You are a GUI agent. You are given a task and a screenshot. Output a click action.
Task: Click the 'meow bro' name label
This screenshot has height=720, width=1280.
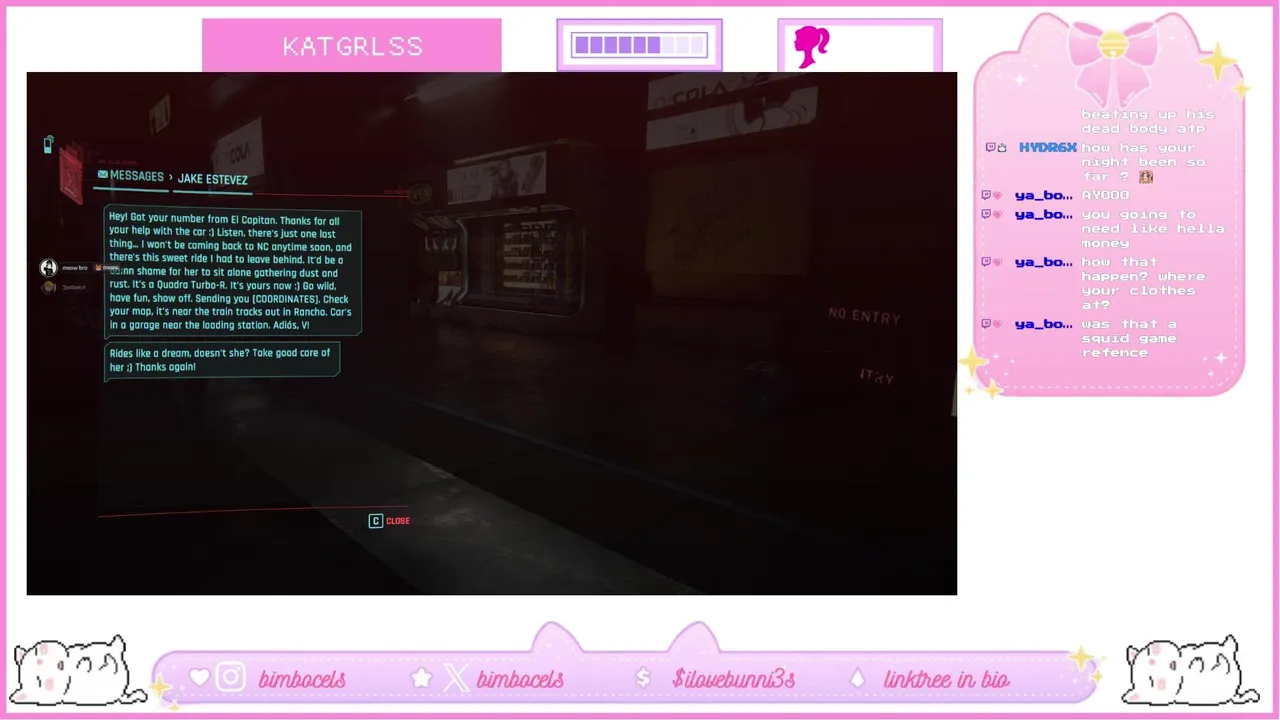74,268
